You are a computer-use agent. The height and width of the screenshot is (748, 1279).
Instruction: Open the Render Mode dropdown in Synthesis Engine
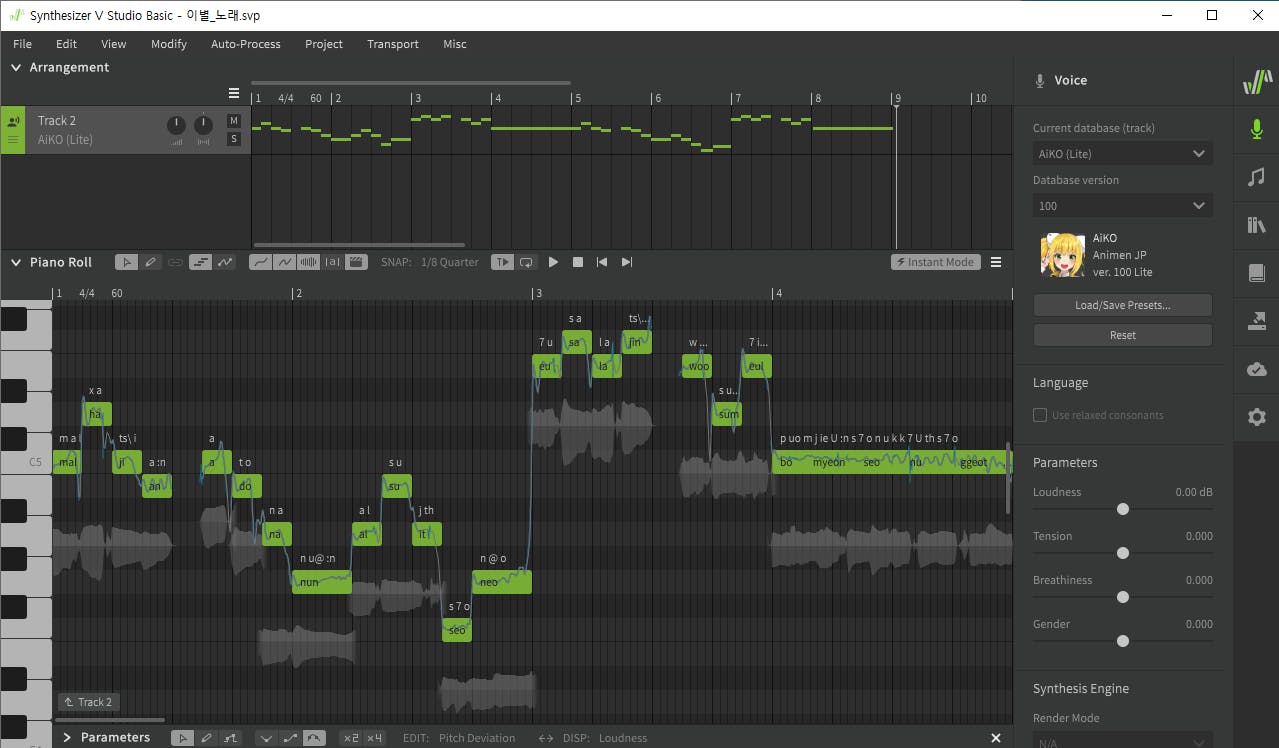tap(1123, 741)
